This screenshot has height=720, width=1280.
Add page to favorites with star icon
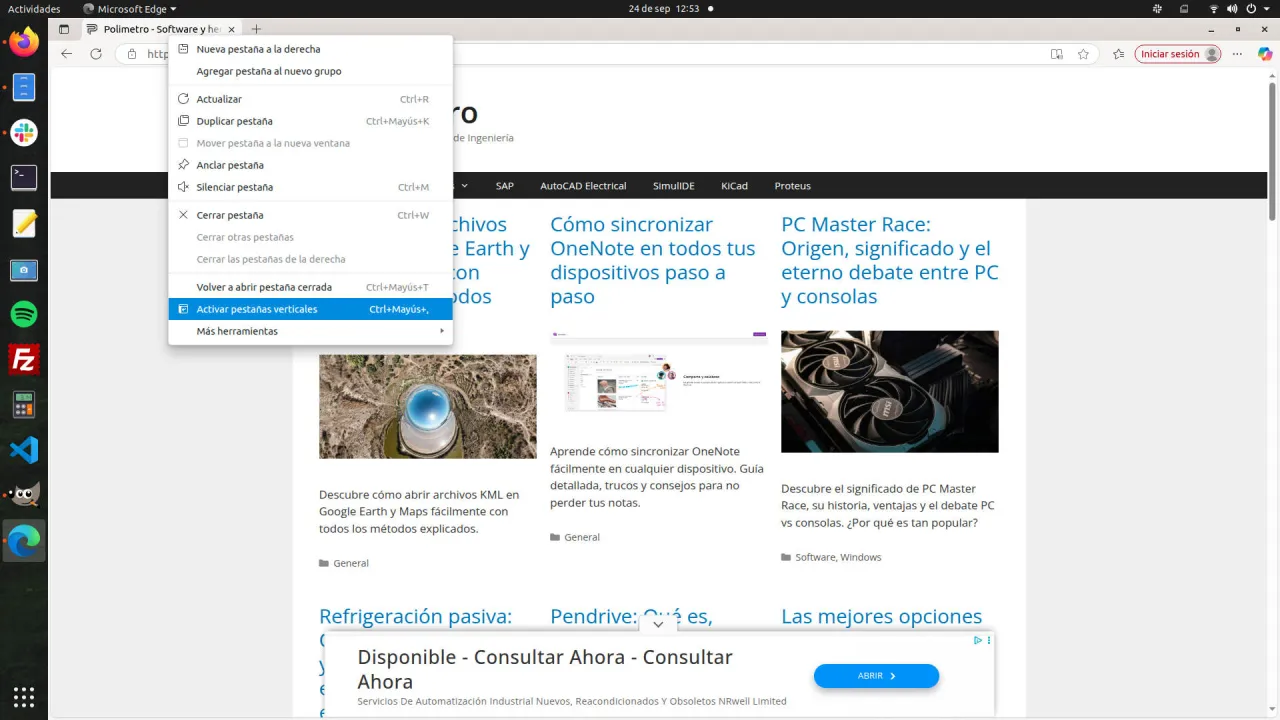click(1083, 54)
